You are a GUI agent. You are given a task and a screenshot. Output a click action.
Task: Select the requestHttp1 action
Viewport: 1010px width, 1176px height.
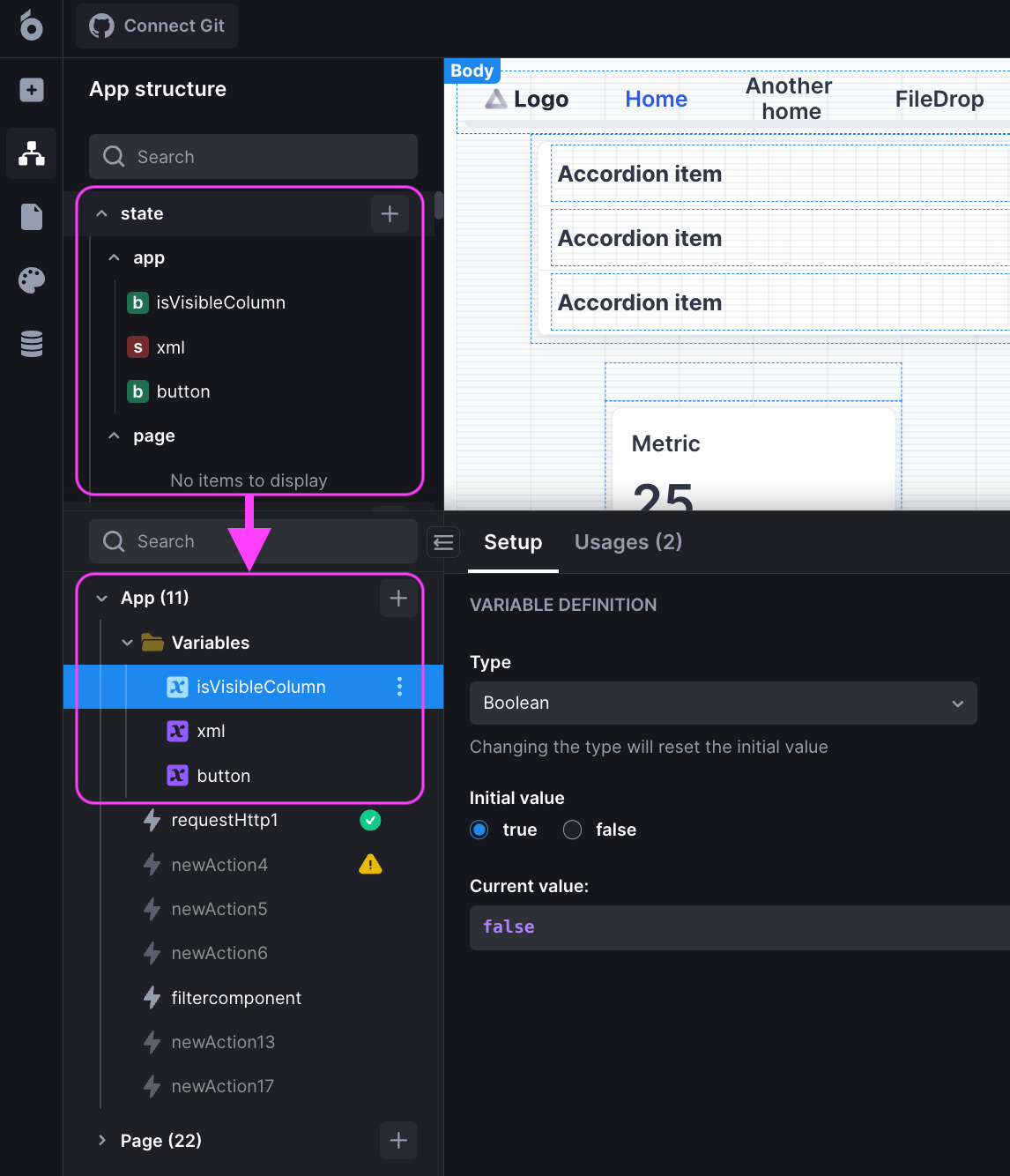click(x=225, y=820)
